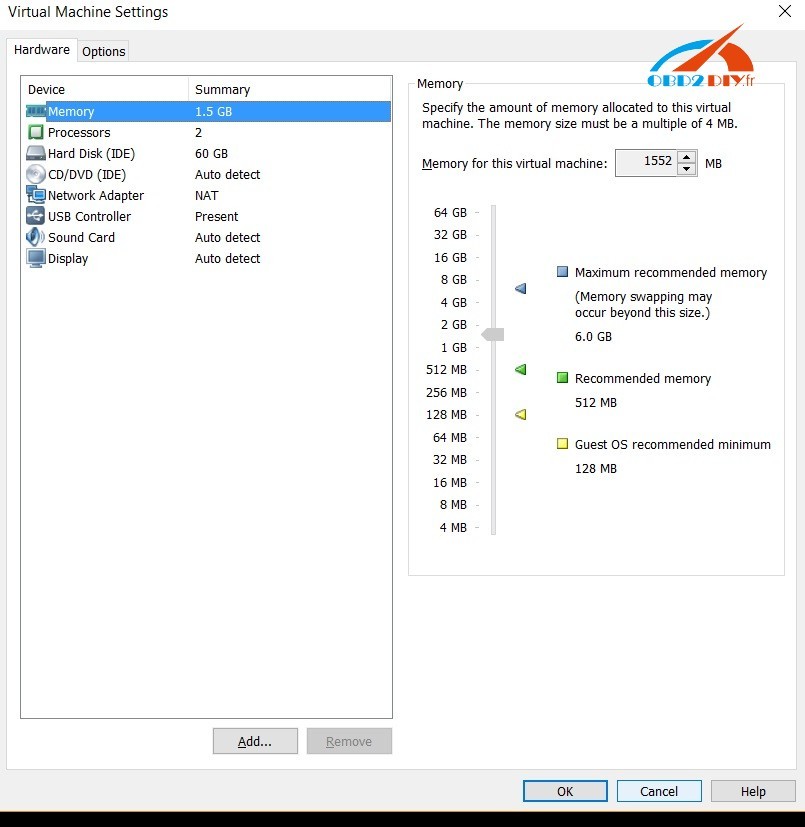The height and width of the screenshot is (827, 805).
Task: Click the 1 GB slider scale label
Action: (x=454, y=348)
